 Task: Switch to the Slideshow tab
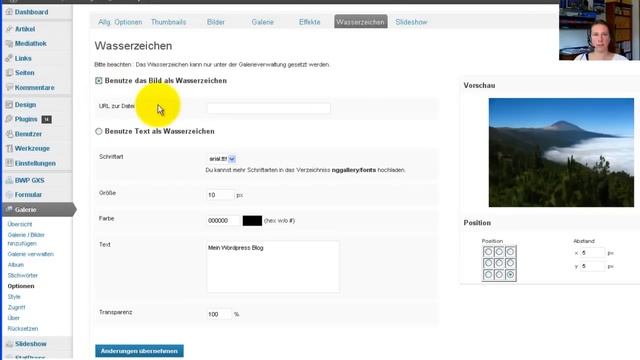[x=411, y=22]
